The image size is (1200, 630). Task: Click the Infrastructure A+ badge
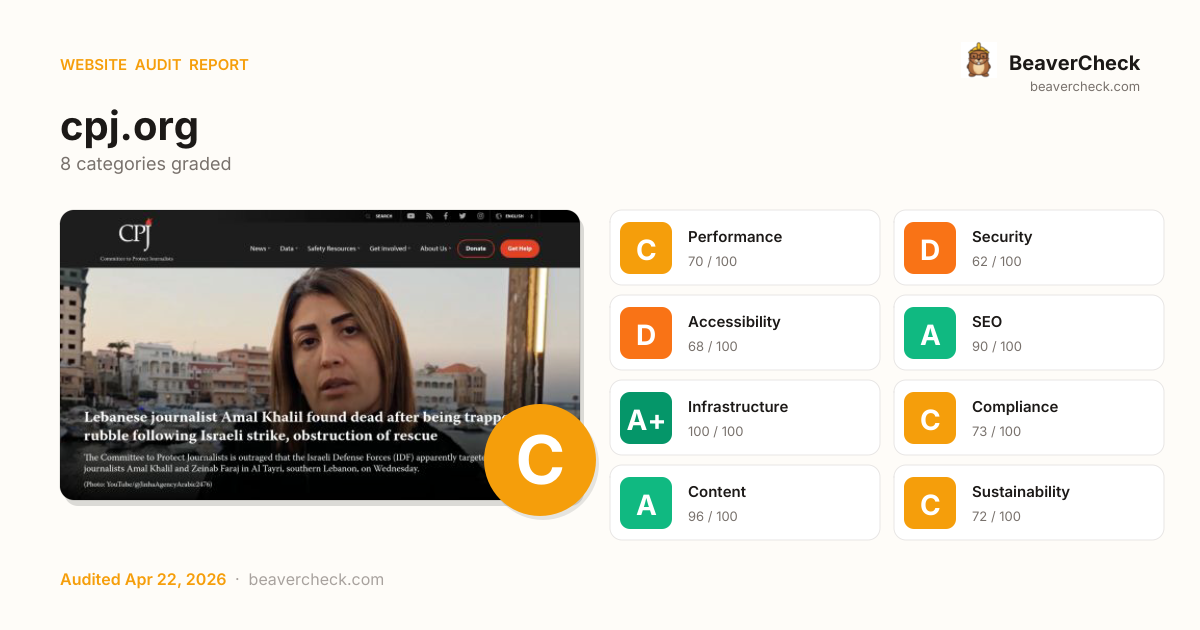pyautogui.click(x=646, y=418)
